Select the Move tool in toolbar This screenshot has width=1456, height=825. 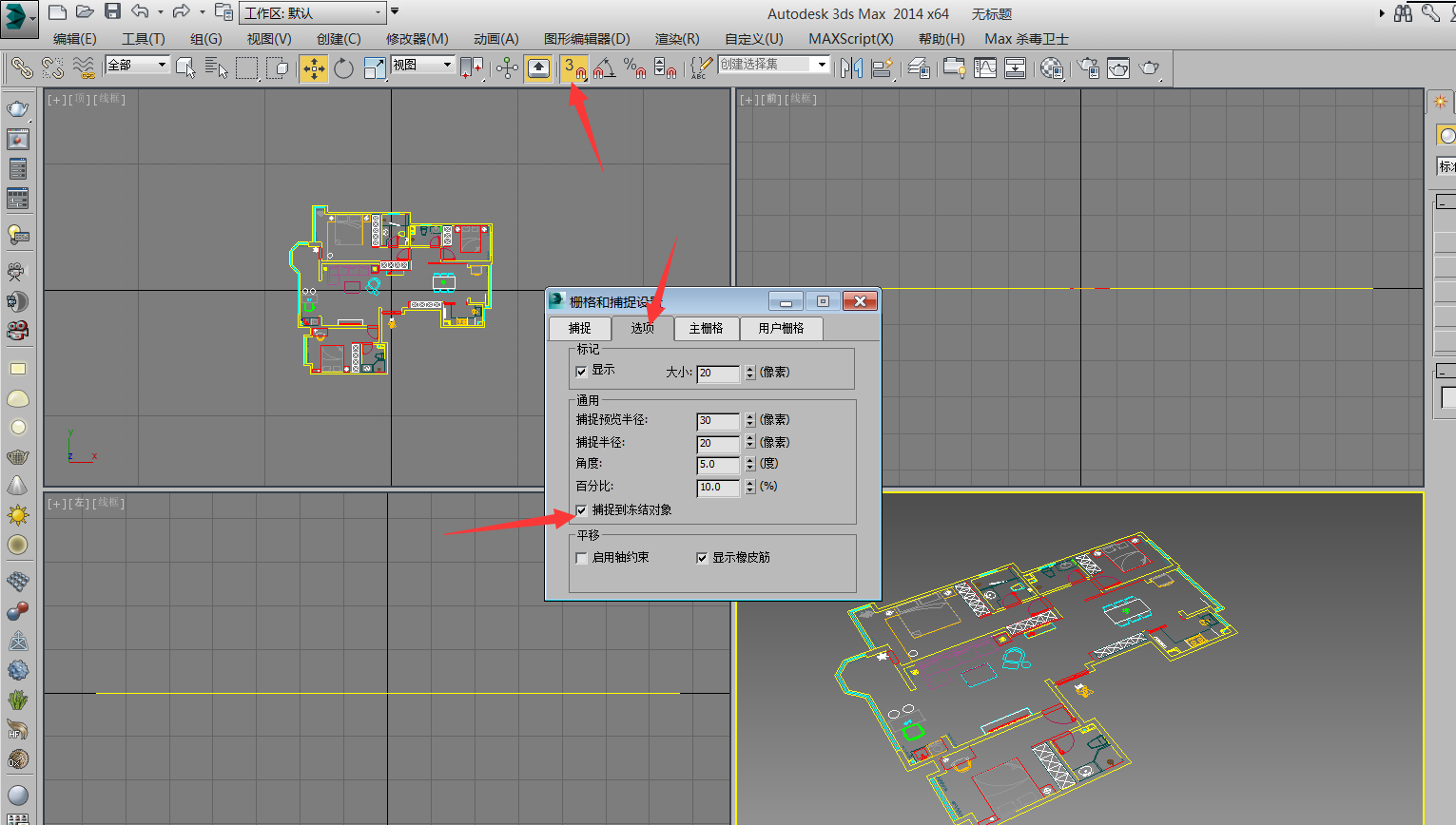[x=314, y=67]
